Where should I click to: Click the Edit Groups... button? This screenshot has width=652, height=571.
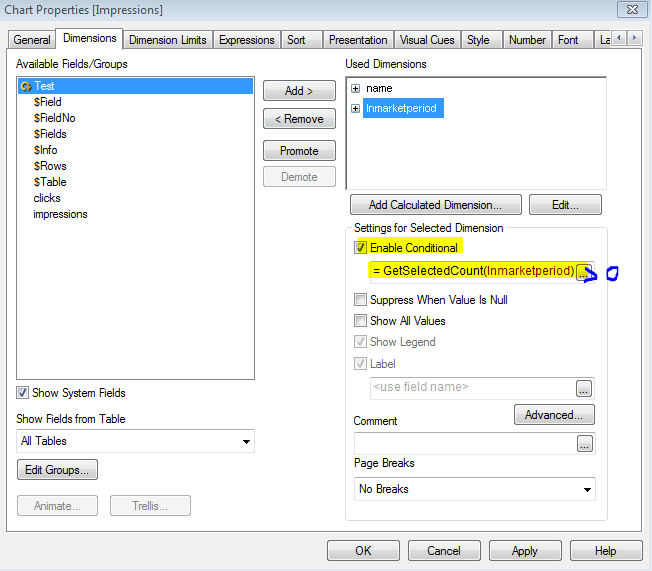57,470
